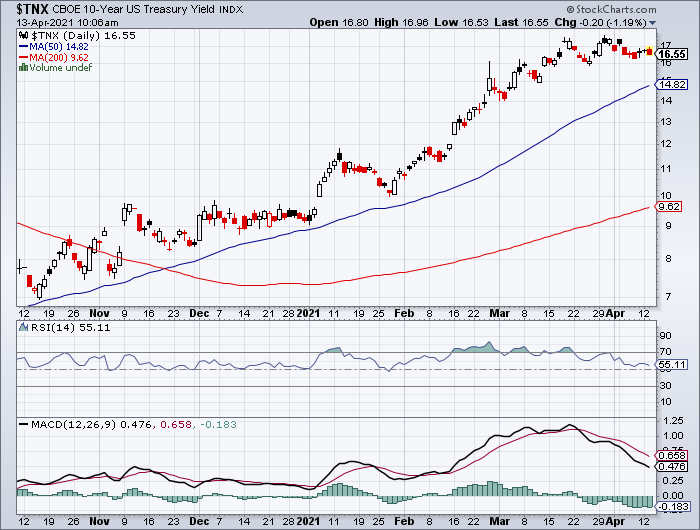This screenshot has height=530, width=700.
Task: Click the 'MACD(12,26,9) 0.476' panel label
Action: (92, 424)
